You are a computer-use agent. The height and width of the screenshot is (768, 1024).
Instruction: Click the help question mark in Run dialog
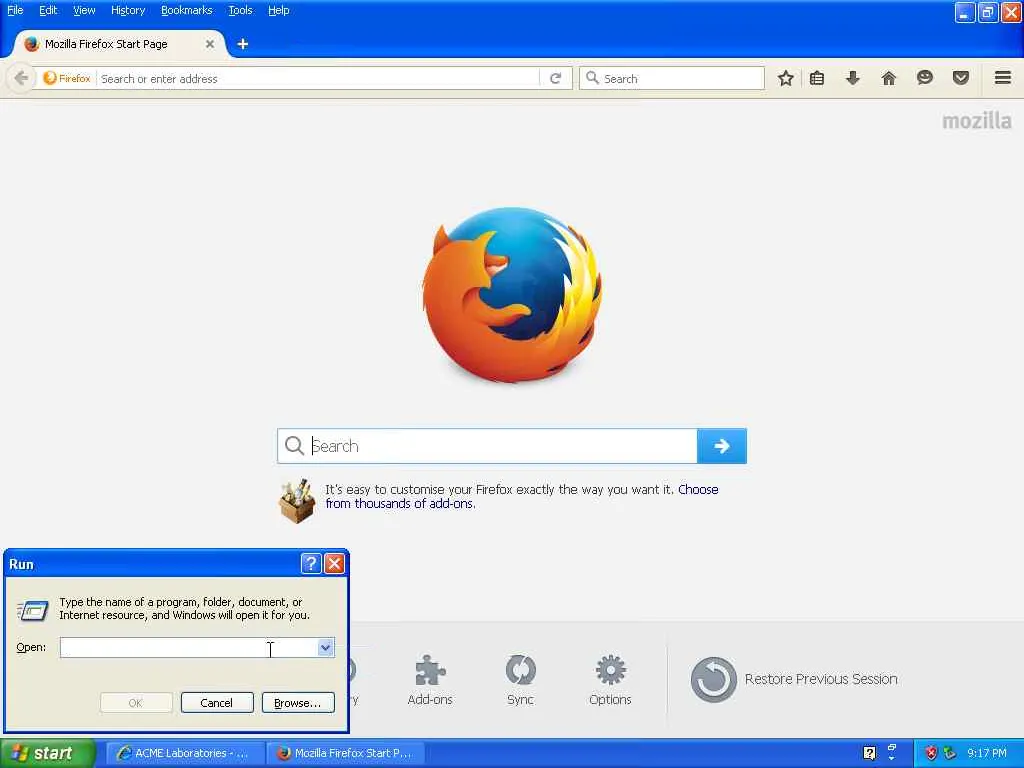tap(311, 564)
